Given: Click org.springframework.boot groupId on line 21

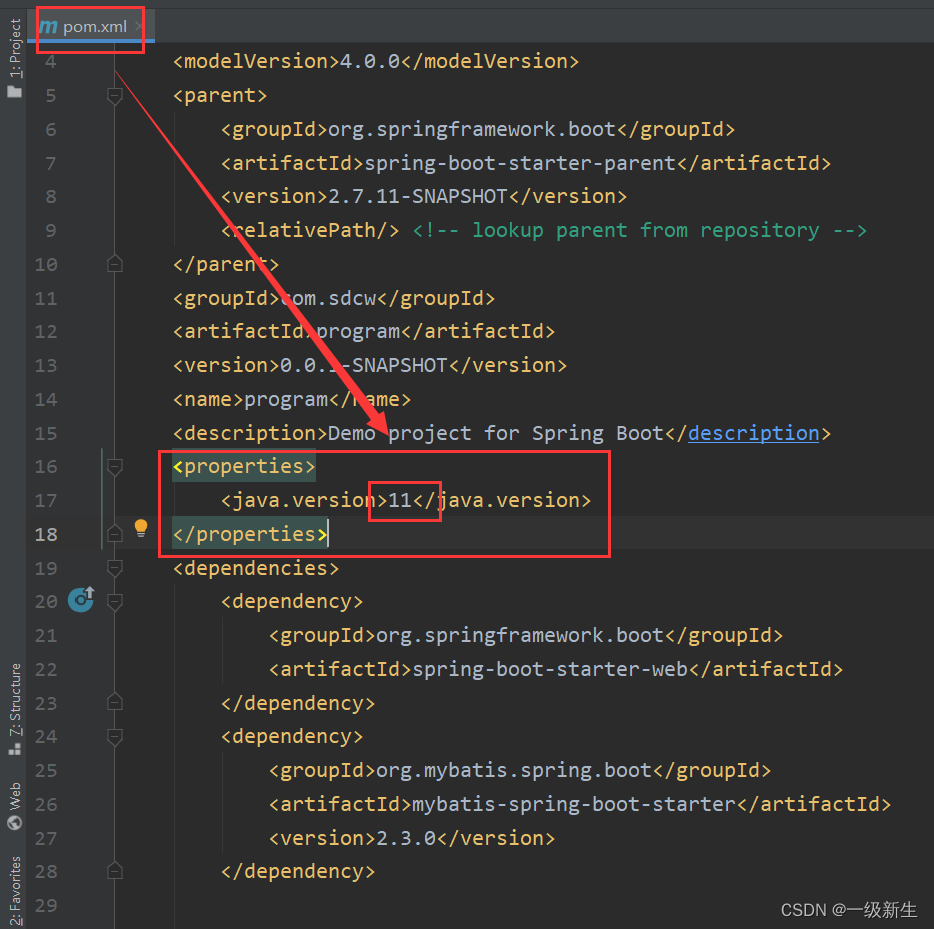Looking at the screenshot, I should click(520, 635).
